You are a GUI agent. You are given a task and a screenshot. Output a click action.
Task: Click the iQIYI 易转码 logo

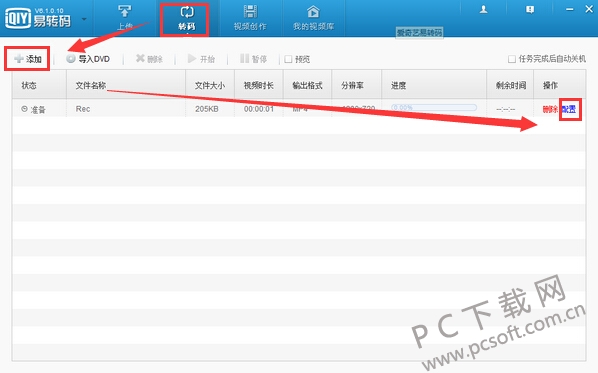38,18
